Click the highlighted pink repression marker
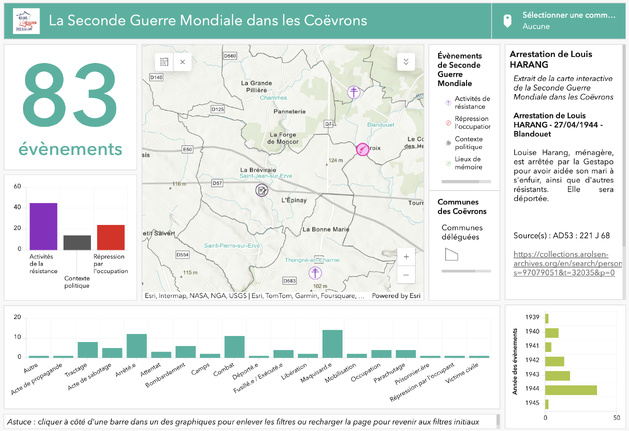 (x=363, y=150)
